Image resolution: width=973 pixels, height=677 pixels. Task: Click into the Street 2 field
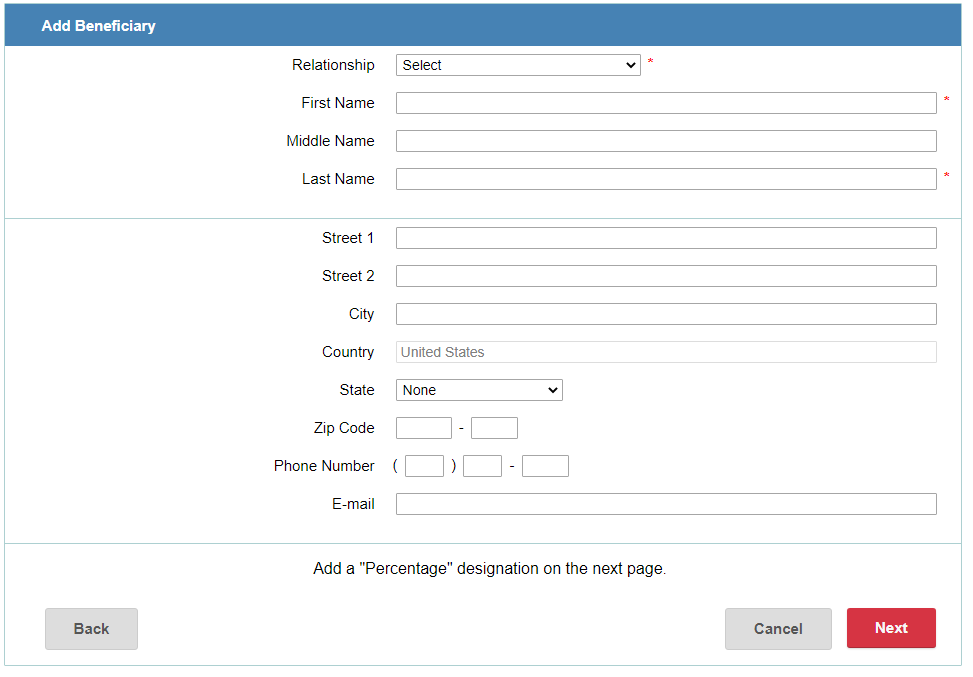(x=666, y=276)
